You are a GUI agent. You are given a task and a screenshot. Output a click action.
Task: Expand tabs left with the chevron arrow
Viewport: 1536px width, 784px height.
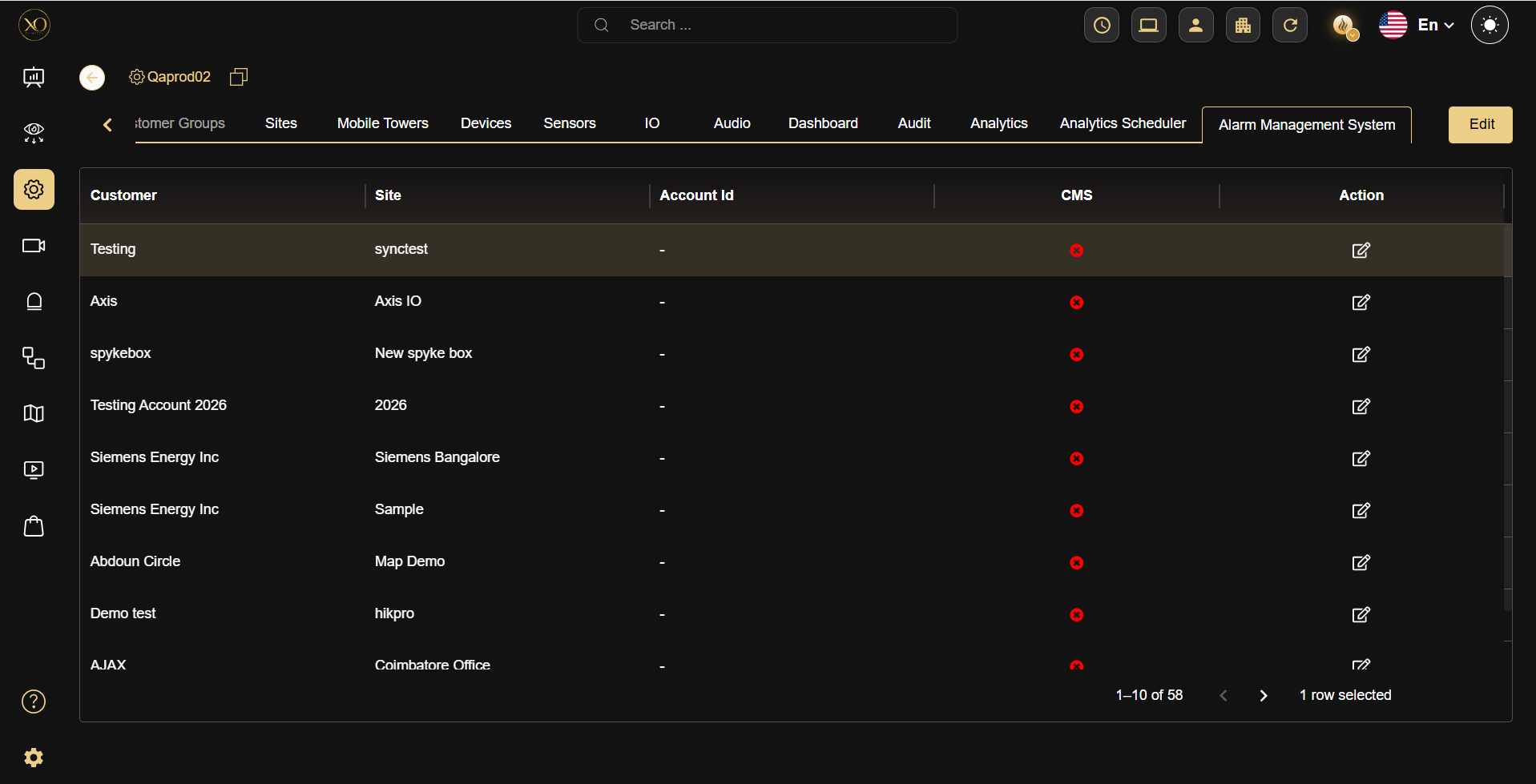coord(107,124)
